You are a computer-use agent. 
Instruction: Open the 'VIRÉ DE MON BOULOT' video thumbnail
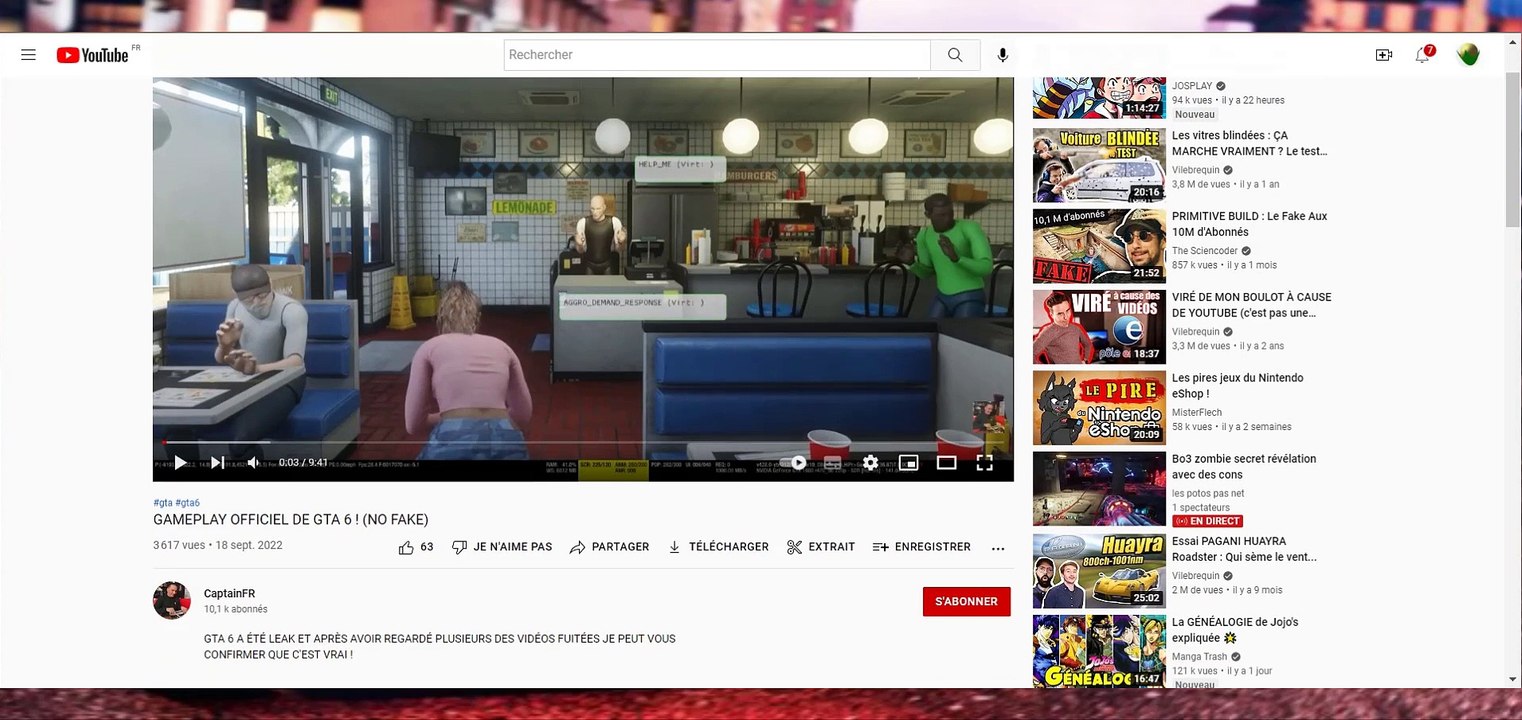coord(1099,327)
